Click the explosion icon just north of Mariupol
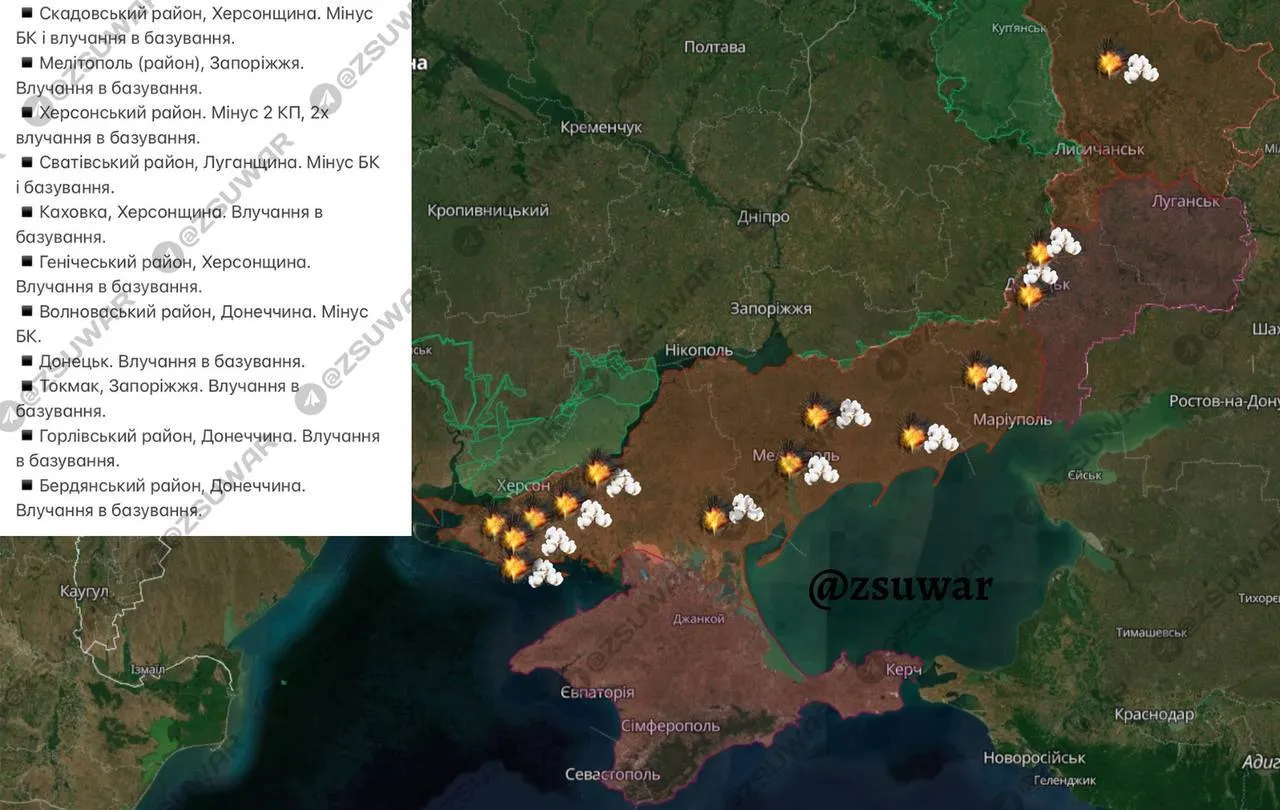The width and height of the screenshot is (1280, 810). [979, 374]
